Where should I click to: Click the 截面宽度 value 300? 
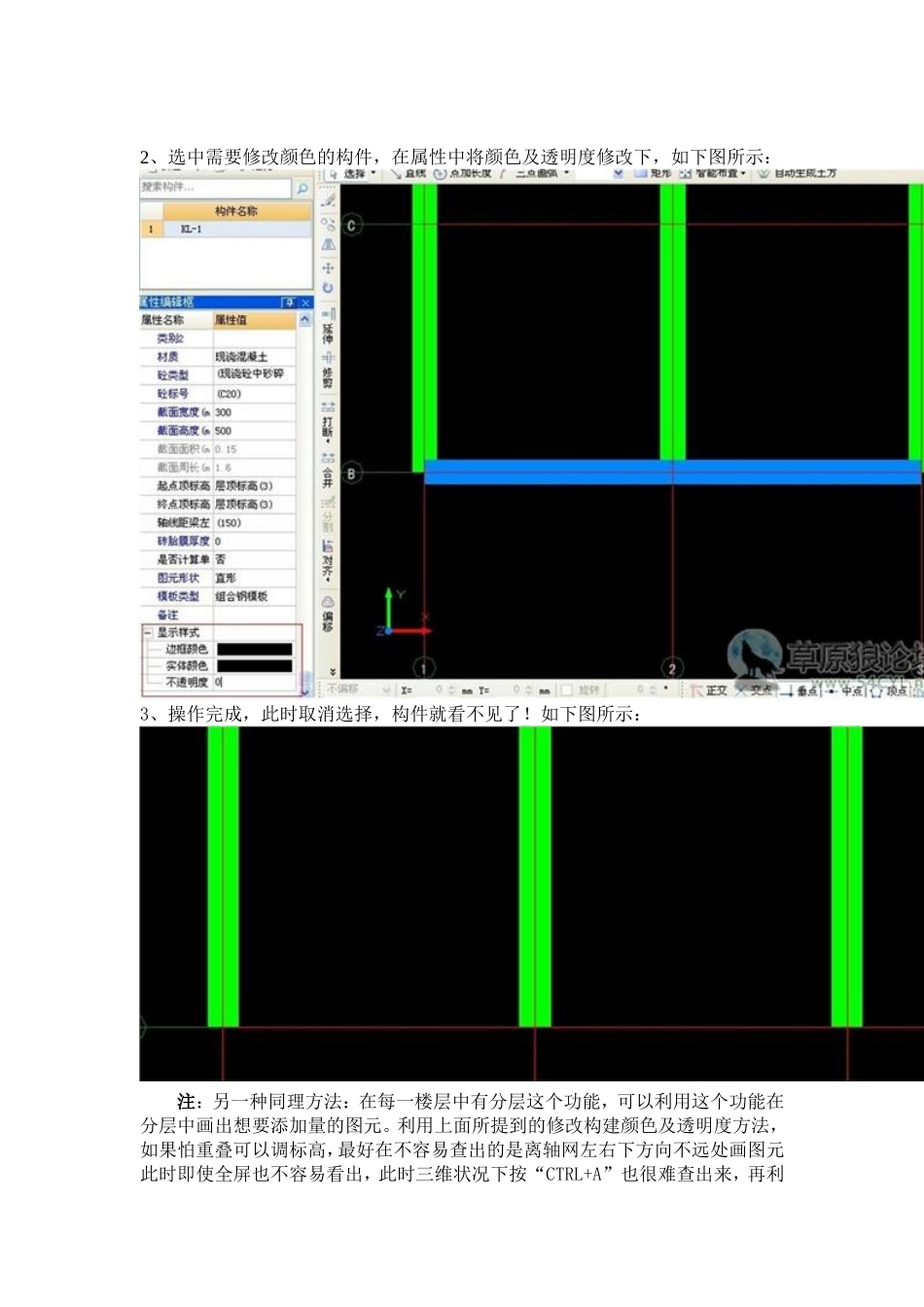254,412
